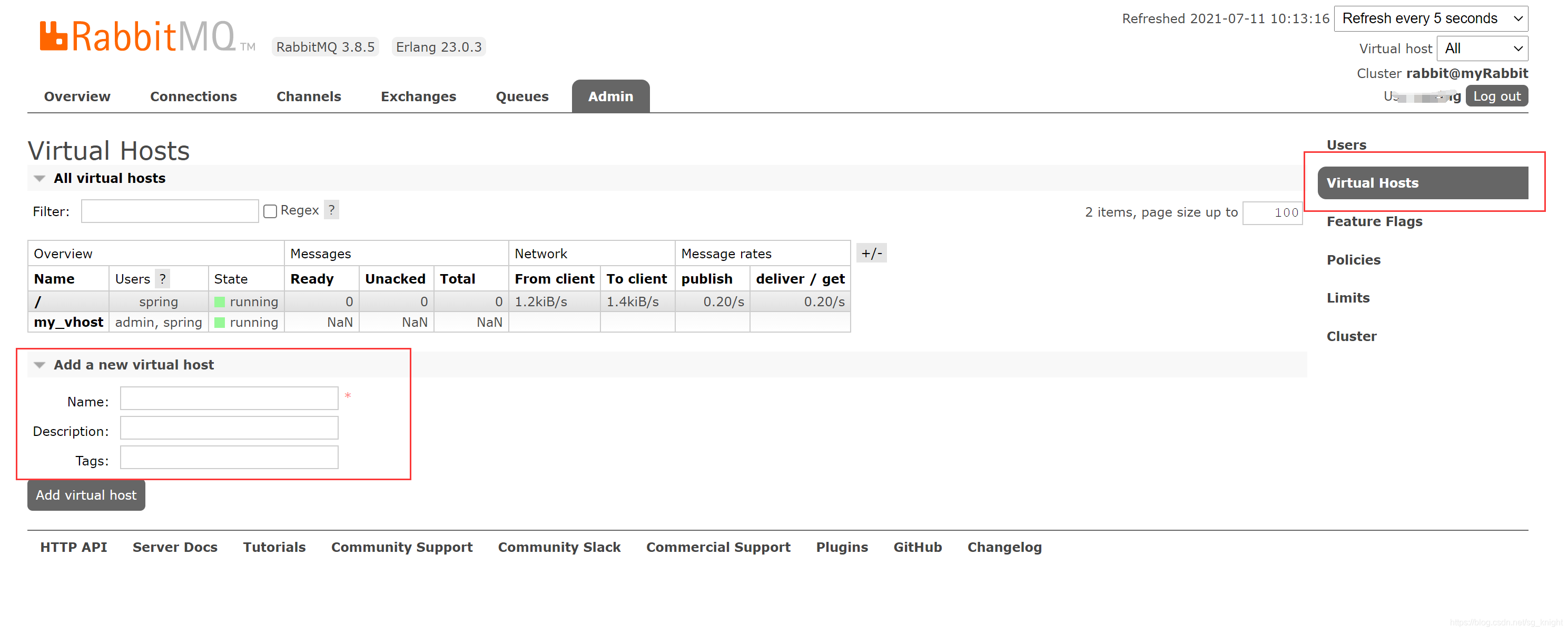
Task: Click the help icon next to Users column
Action: coord(163,279)
